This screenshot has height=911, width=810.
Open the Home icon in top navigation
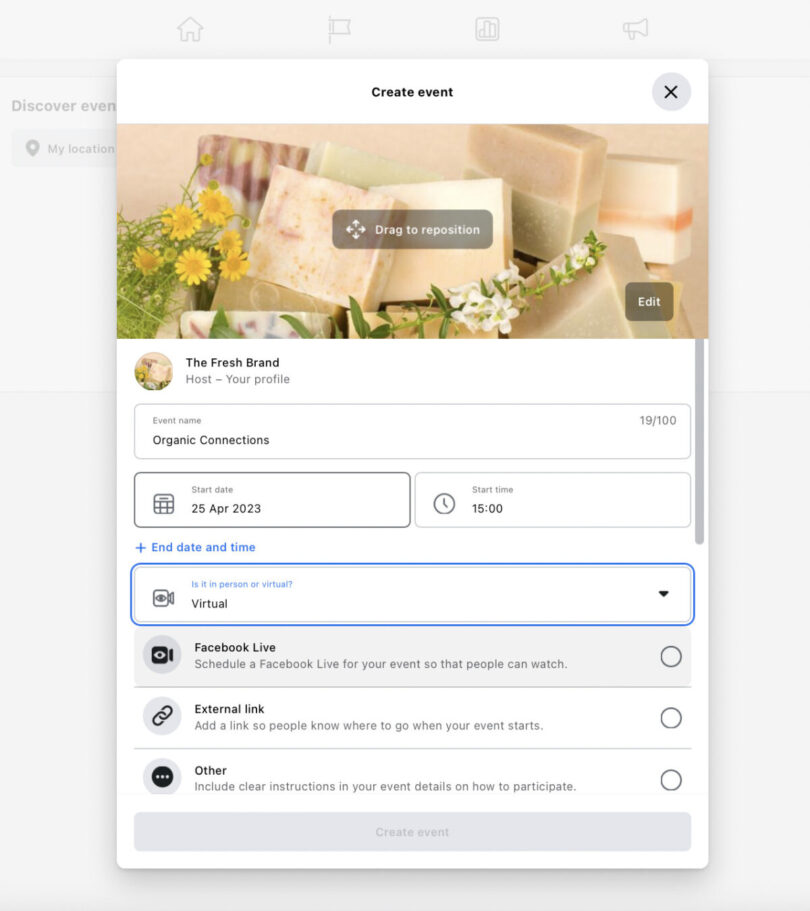pyautogui.click(x=190, y=30)
